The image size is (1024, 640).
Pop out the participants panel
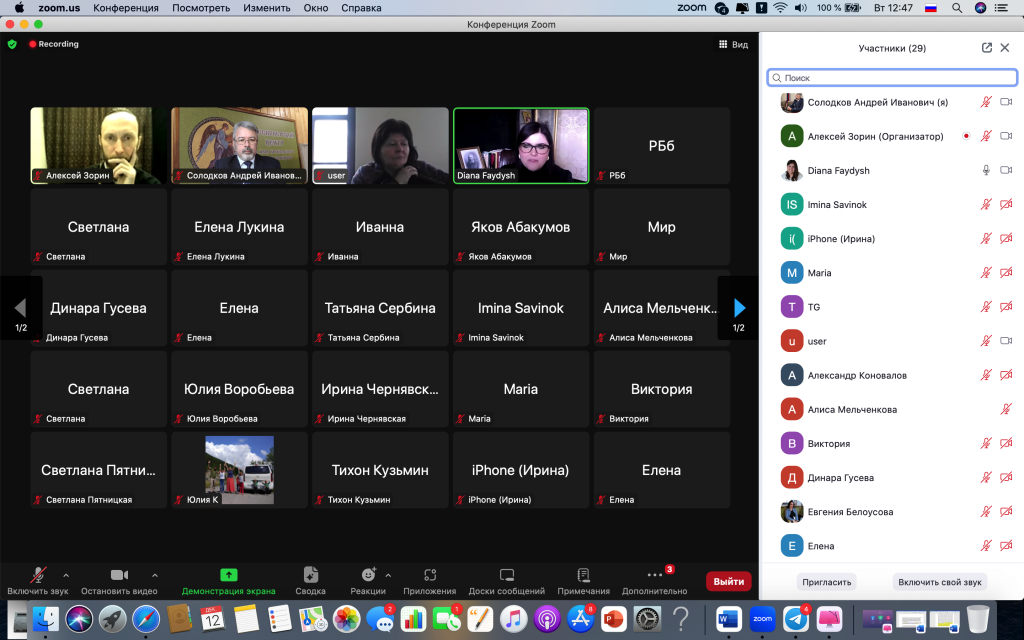987,48
